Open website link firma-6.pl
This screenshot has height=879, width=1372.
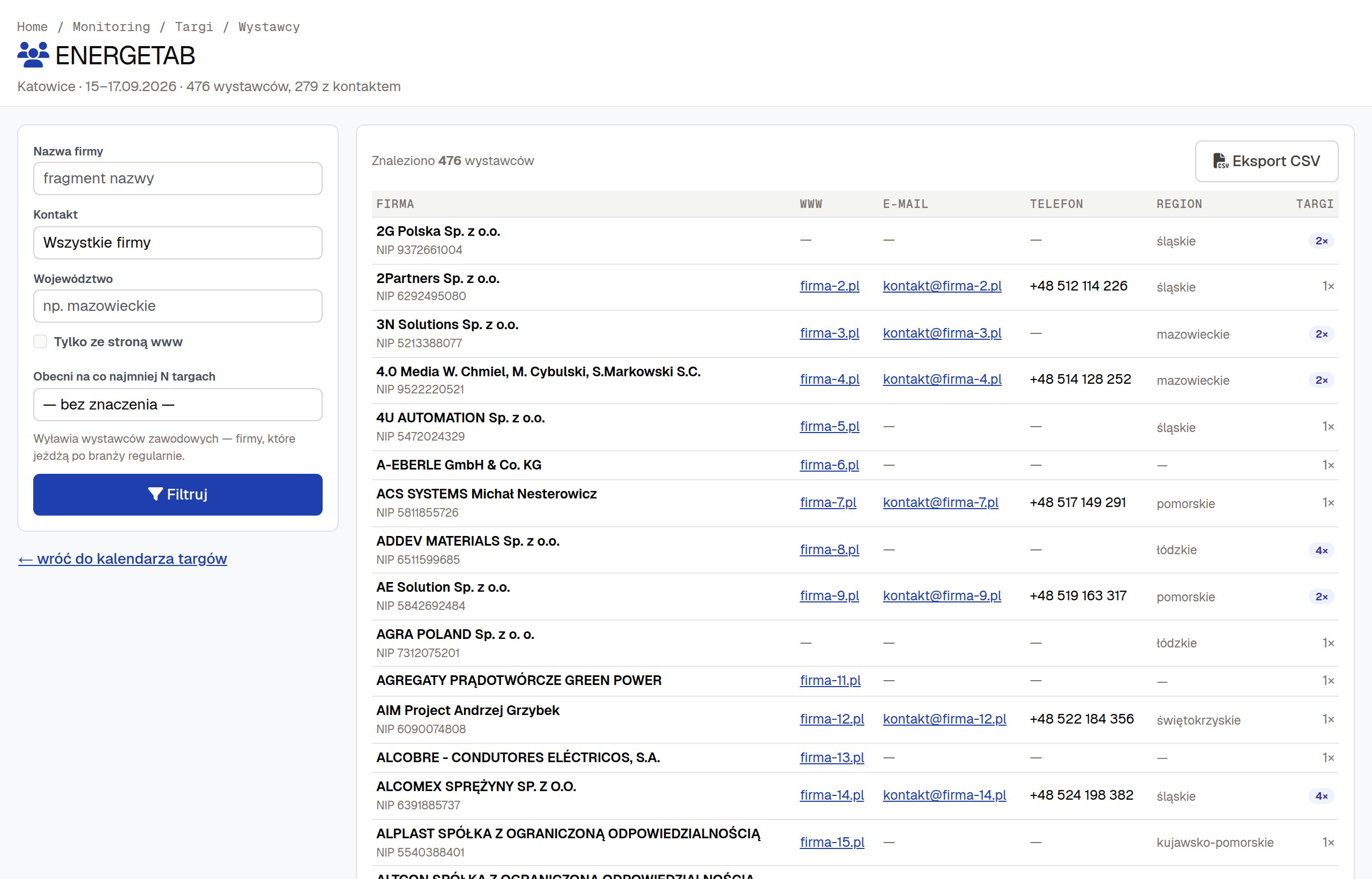coord(829,465)
